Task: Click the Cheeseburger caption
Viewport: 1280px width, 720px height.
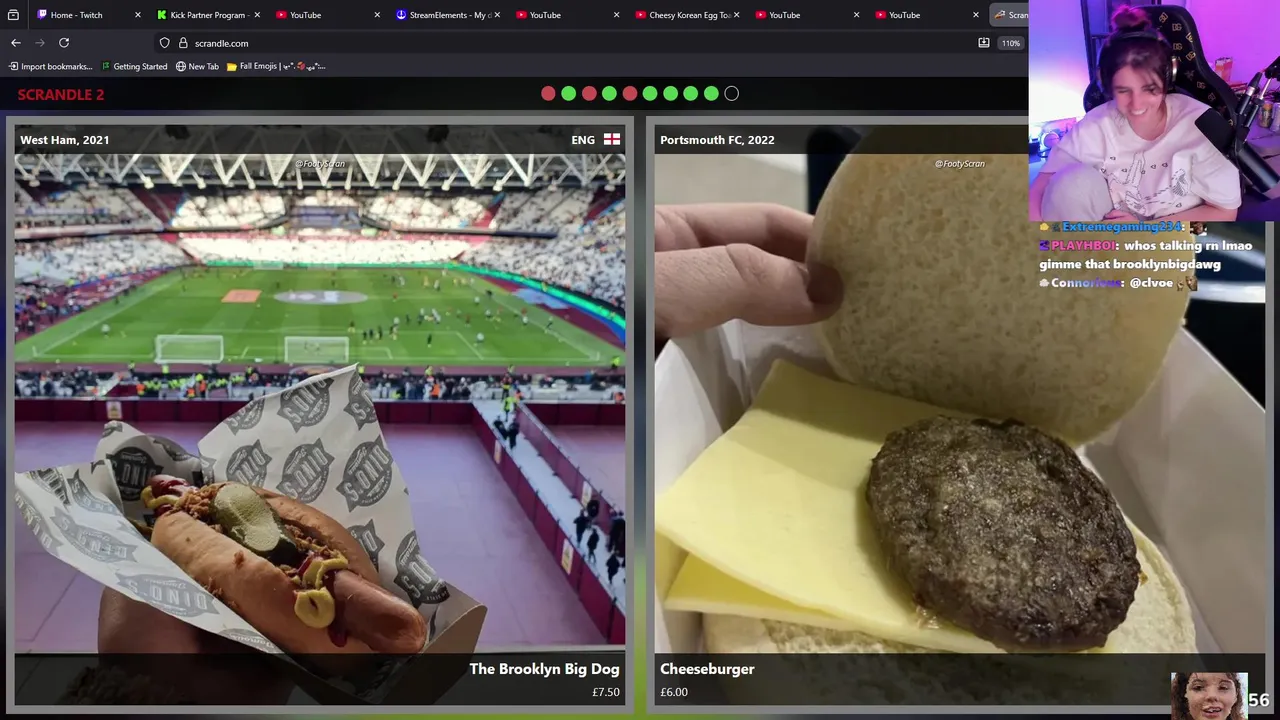Action: (x=707, y=669)
